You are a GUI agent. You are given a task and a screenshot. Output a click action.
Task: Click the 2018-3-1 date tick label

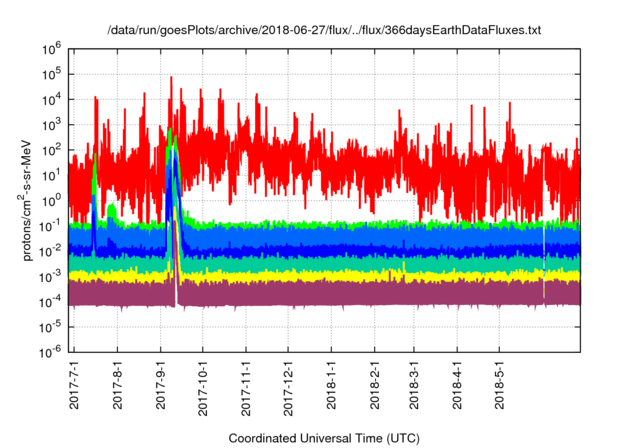(x=414, y=385)
